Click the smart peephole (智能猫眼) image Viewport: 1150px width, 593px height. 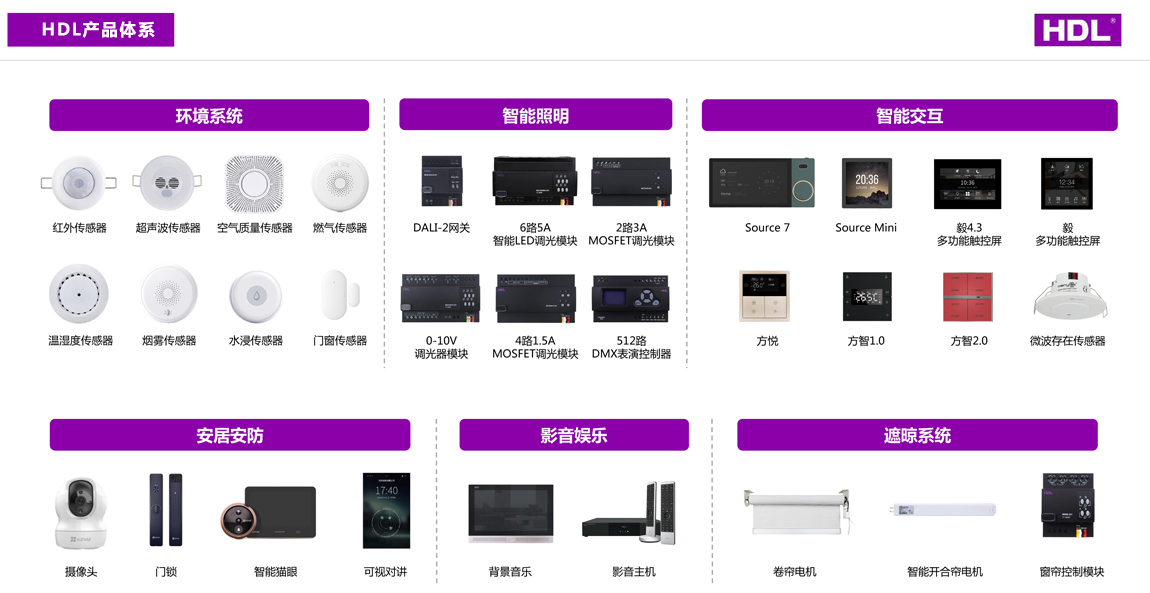click(268, 513)
